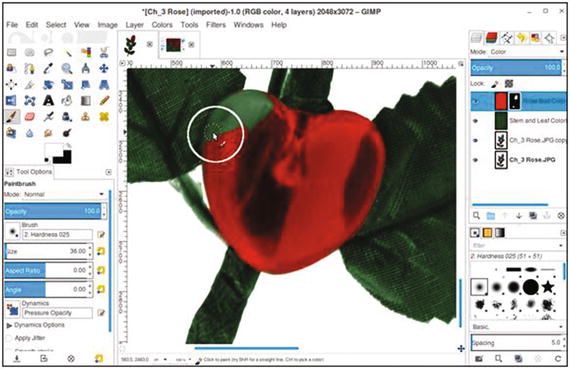Select the Paintbrush tool
The height and width of the screenshot is (369, 570).
[x=12, y=117]
